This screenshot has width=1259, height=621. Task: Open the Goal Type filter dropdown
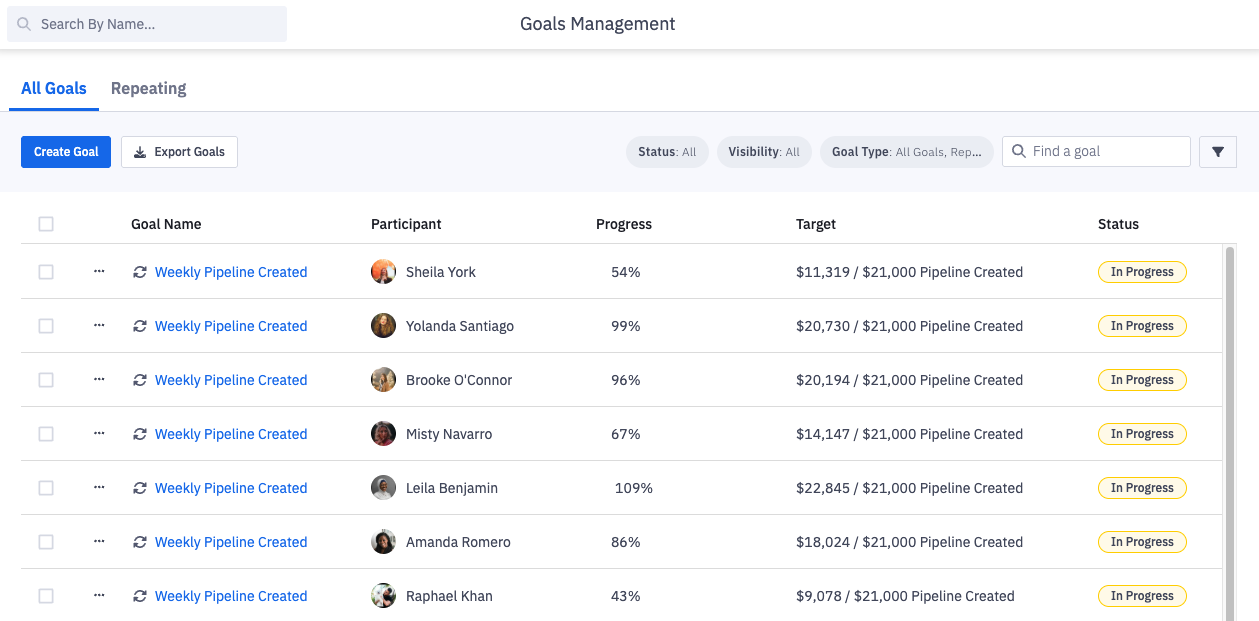click(x=906, y=151)
